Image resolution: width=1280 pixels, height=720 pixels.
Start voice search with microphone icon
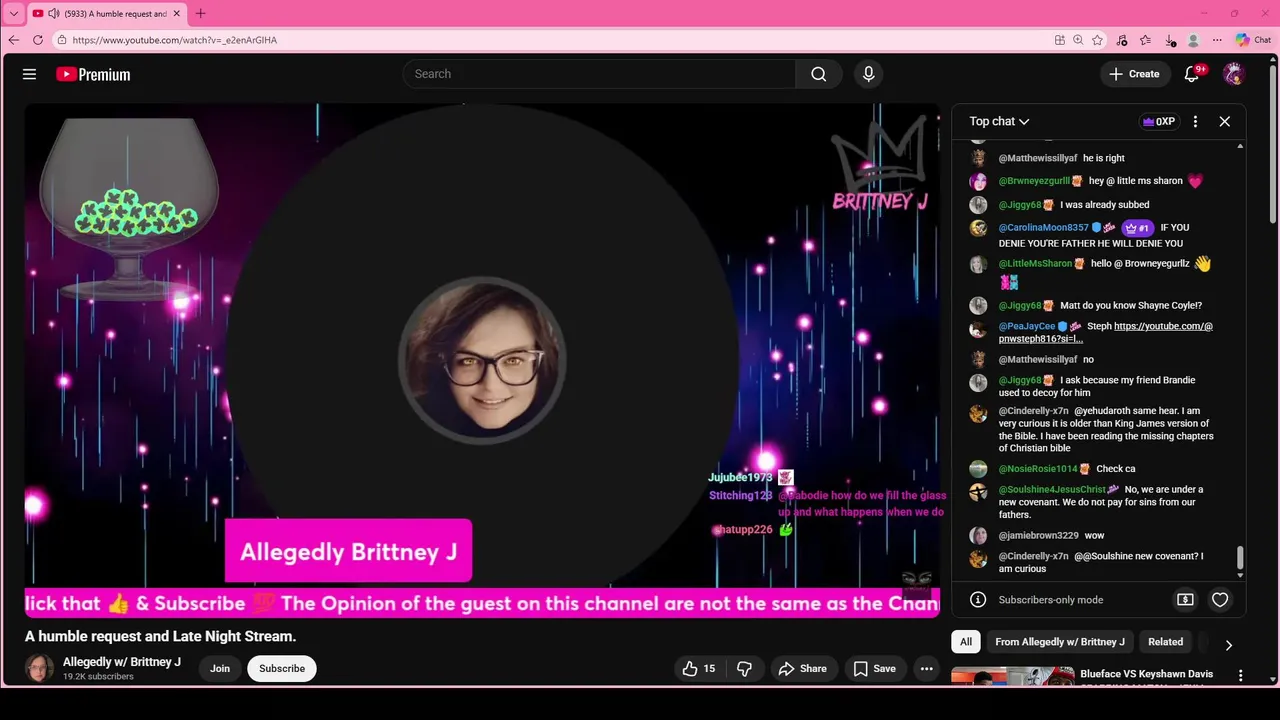(868, 74)
